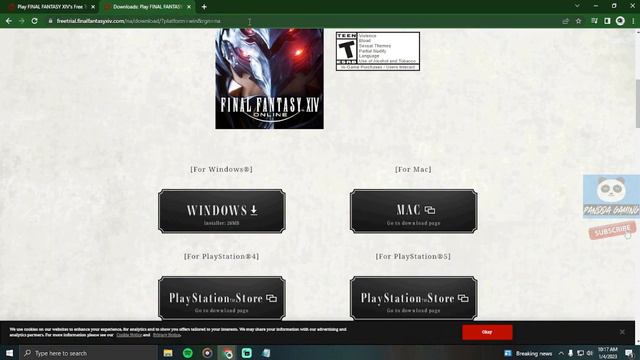Open the round recorder app on taskbar
The width and height of the screenshot is (640, 360).
(x=207, y=353)
